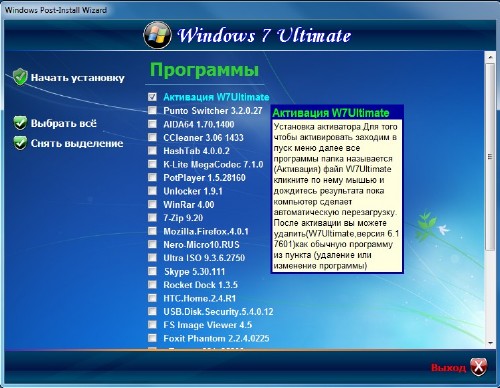Click the red Выход text
Viewport: 500px width, 388px height.
448,368
